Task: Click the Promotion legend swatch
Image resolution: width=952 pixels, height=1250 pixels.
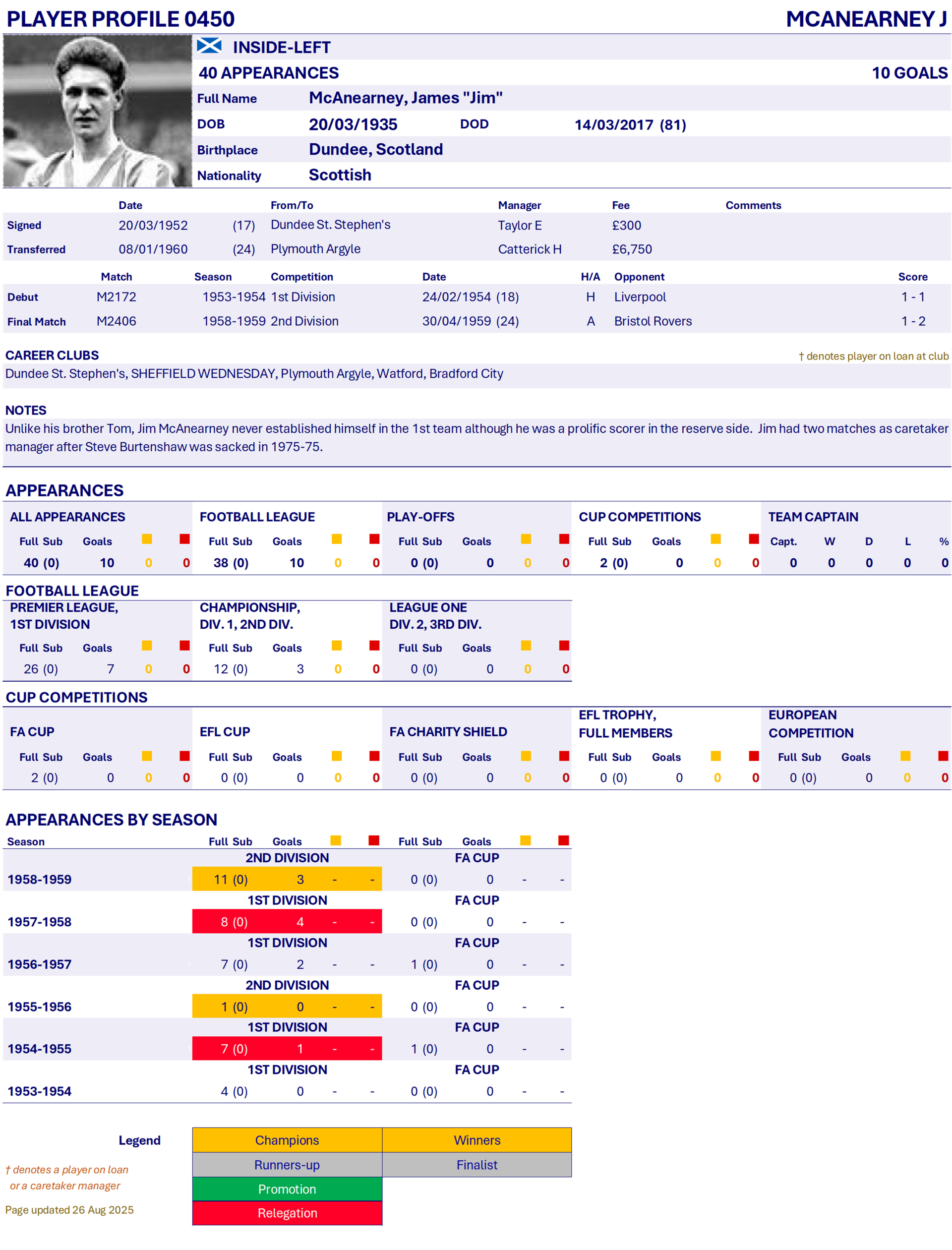Action: pyautogui.click(x=287, y=1189)
